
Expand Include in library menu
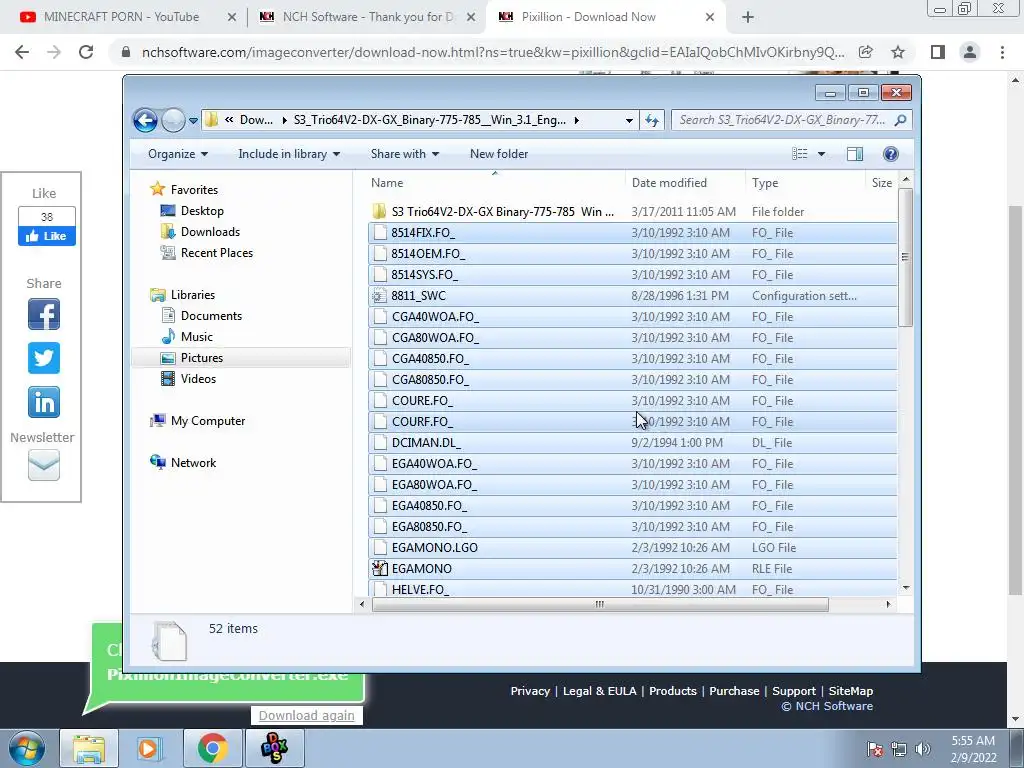pos(289,153)
